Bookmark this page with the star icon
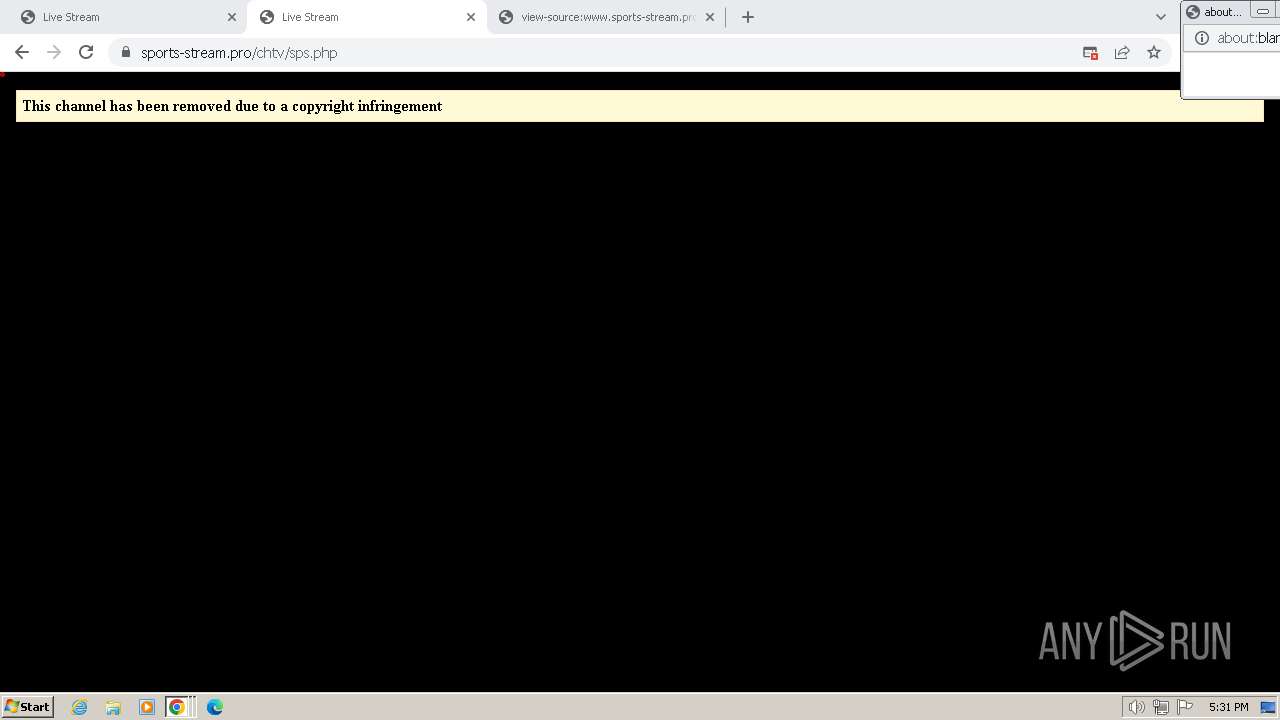 (1154, 52)
